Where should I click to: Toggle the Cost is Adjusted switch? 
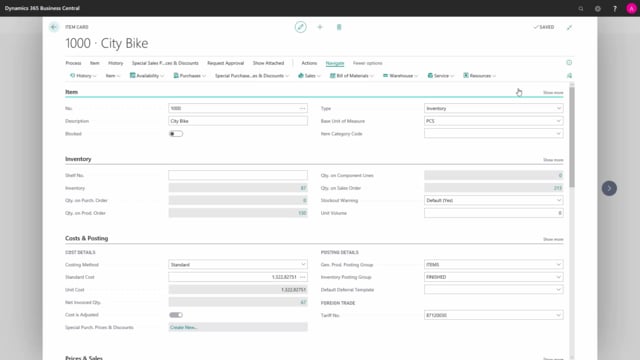pyautogui.click(x=176, y=315)
